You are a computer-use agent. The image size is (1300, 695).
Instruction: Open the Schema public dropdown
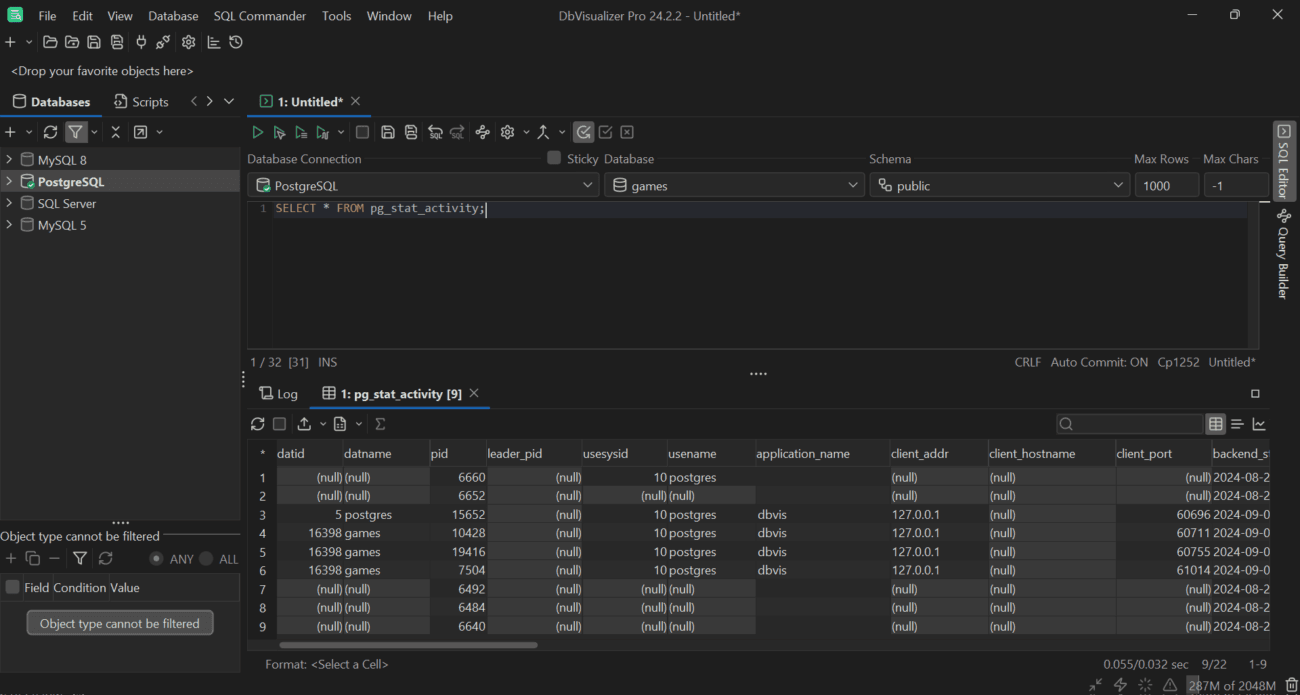tap(999, 185)
